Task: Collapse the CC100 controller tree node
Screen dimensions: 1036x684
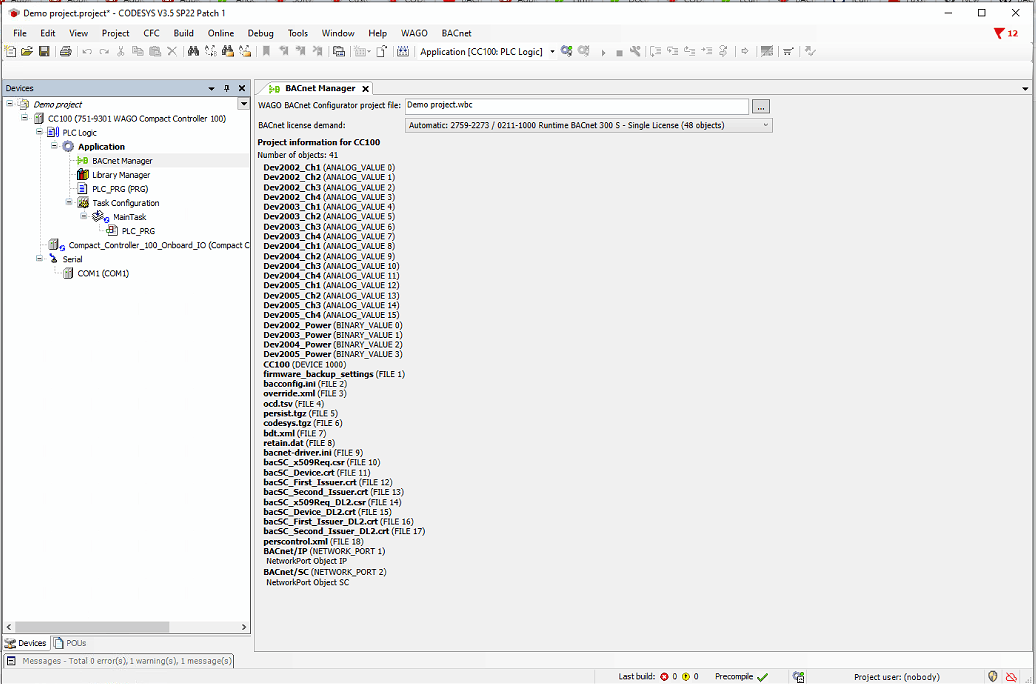Action: 25,118
